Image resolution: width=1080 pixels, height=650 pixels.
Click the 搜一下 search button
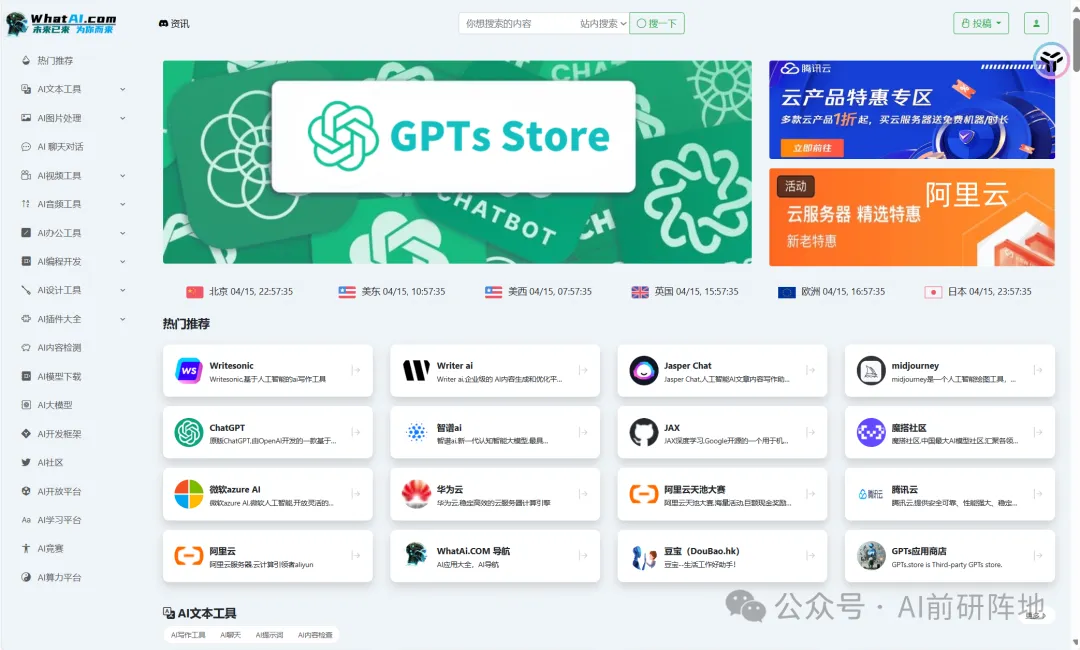(656, 23)
